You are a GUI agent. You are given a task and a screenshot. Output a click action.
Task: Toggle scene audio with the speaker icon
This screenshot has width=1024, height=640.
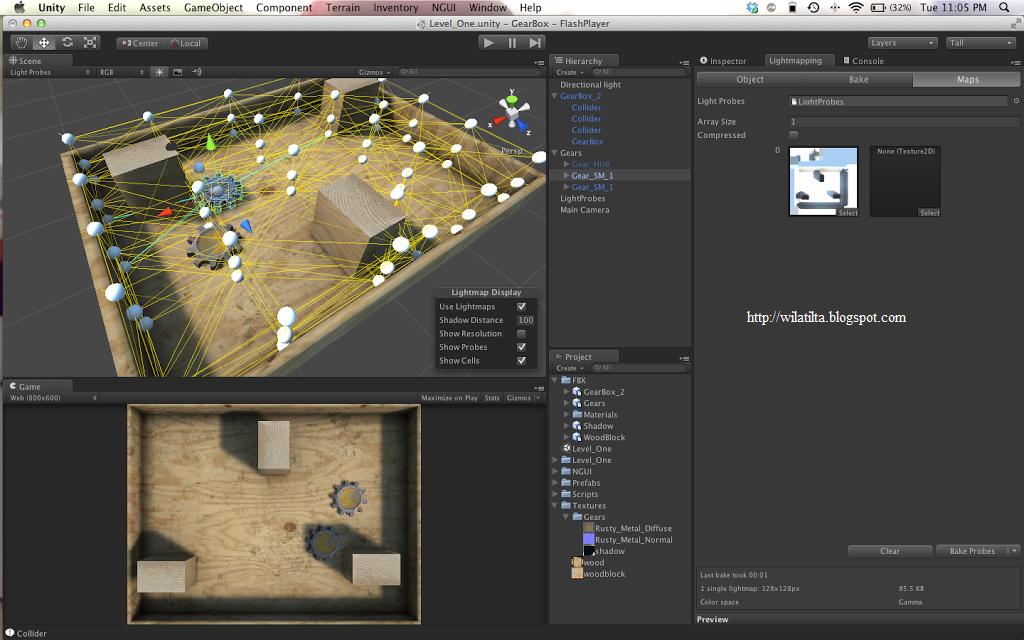[196, 72]
